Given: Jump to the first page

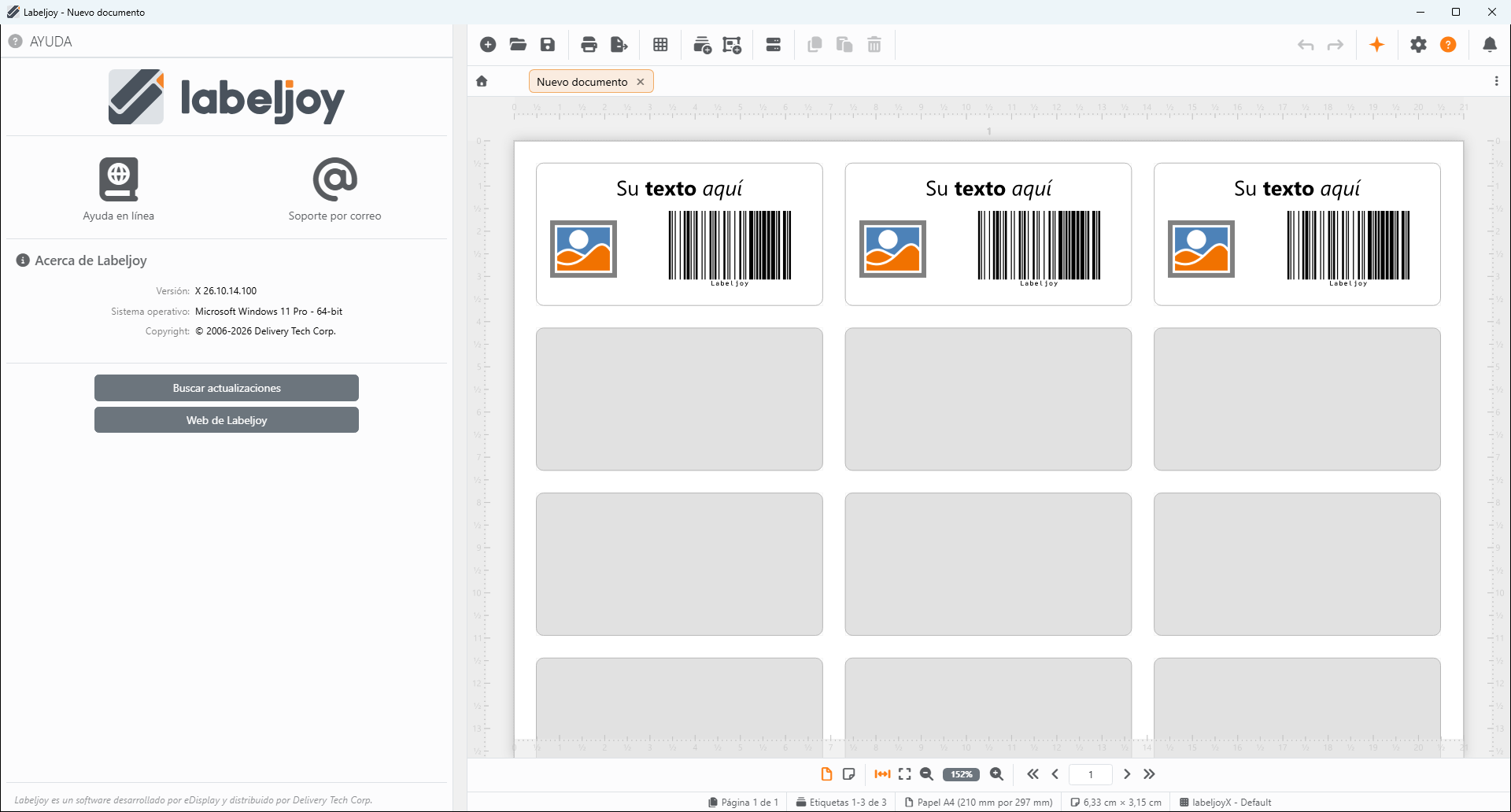Looking at the screenshot, I should point(1033,774).
